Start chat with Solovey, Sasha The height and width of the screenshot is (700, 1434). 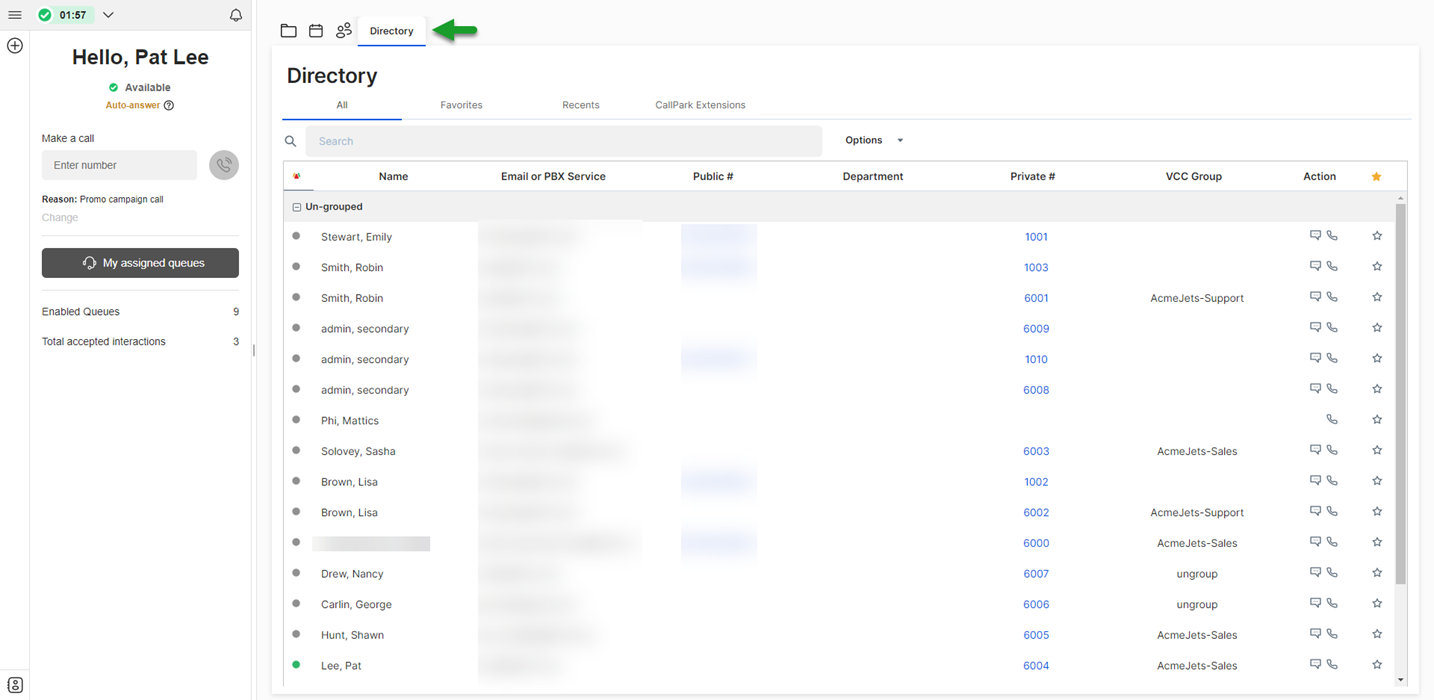[1315, 450]
